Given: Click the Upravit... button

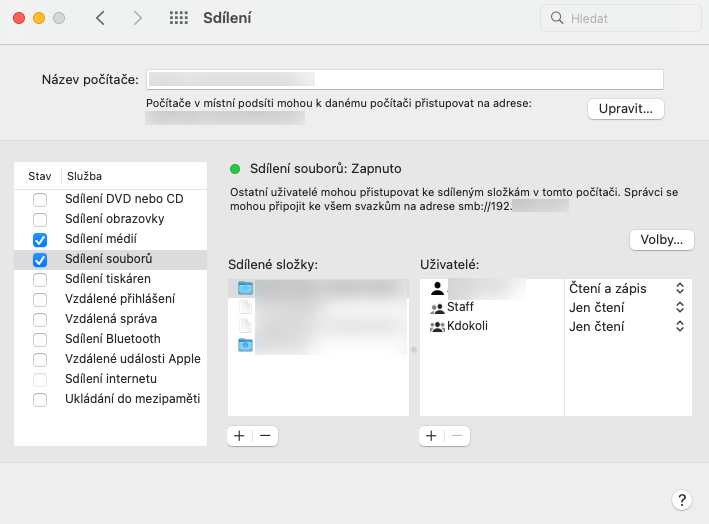Looking at the screenshot, I should tap(625, 108).
